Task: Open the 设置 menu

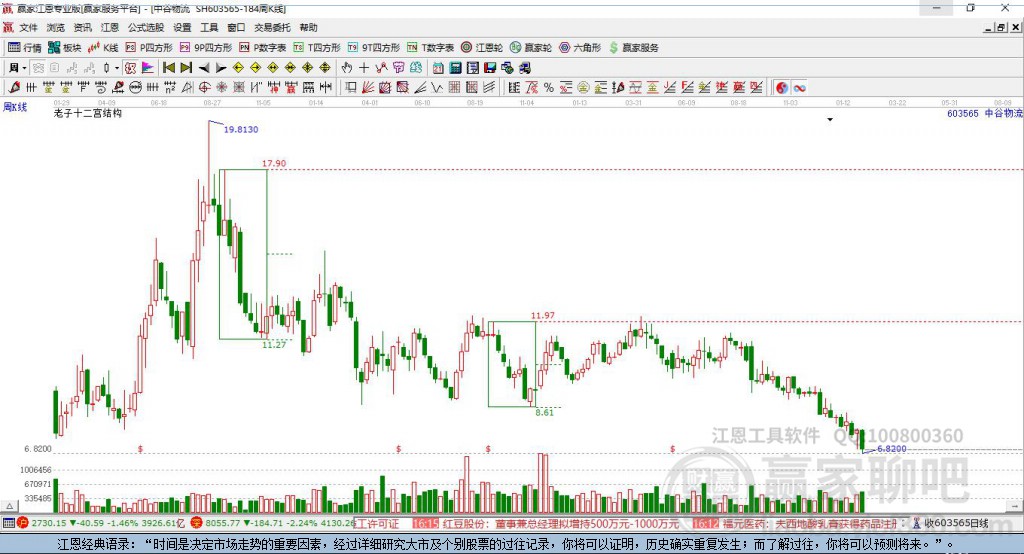Action: tap(182, 27)
